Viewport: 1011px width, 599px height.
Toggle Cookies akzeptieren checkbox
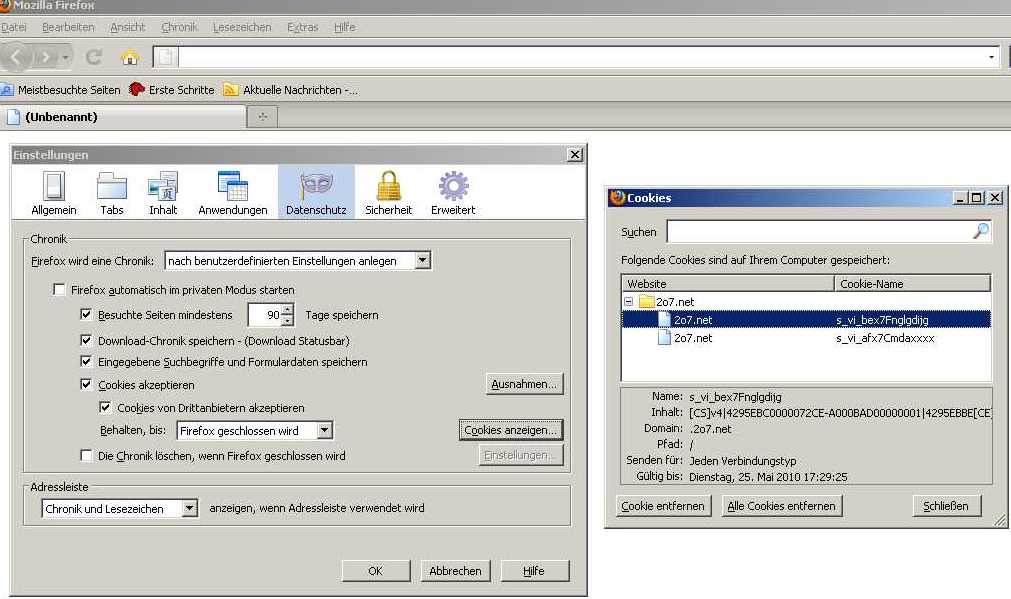point(86,384)
